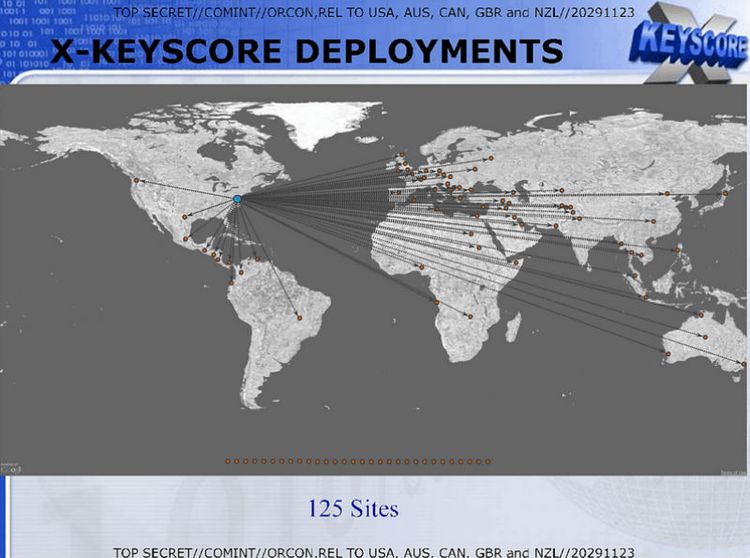Click the map scale control at bottom-left
This screenshot has width=750, height=558.
coord(10,467)
